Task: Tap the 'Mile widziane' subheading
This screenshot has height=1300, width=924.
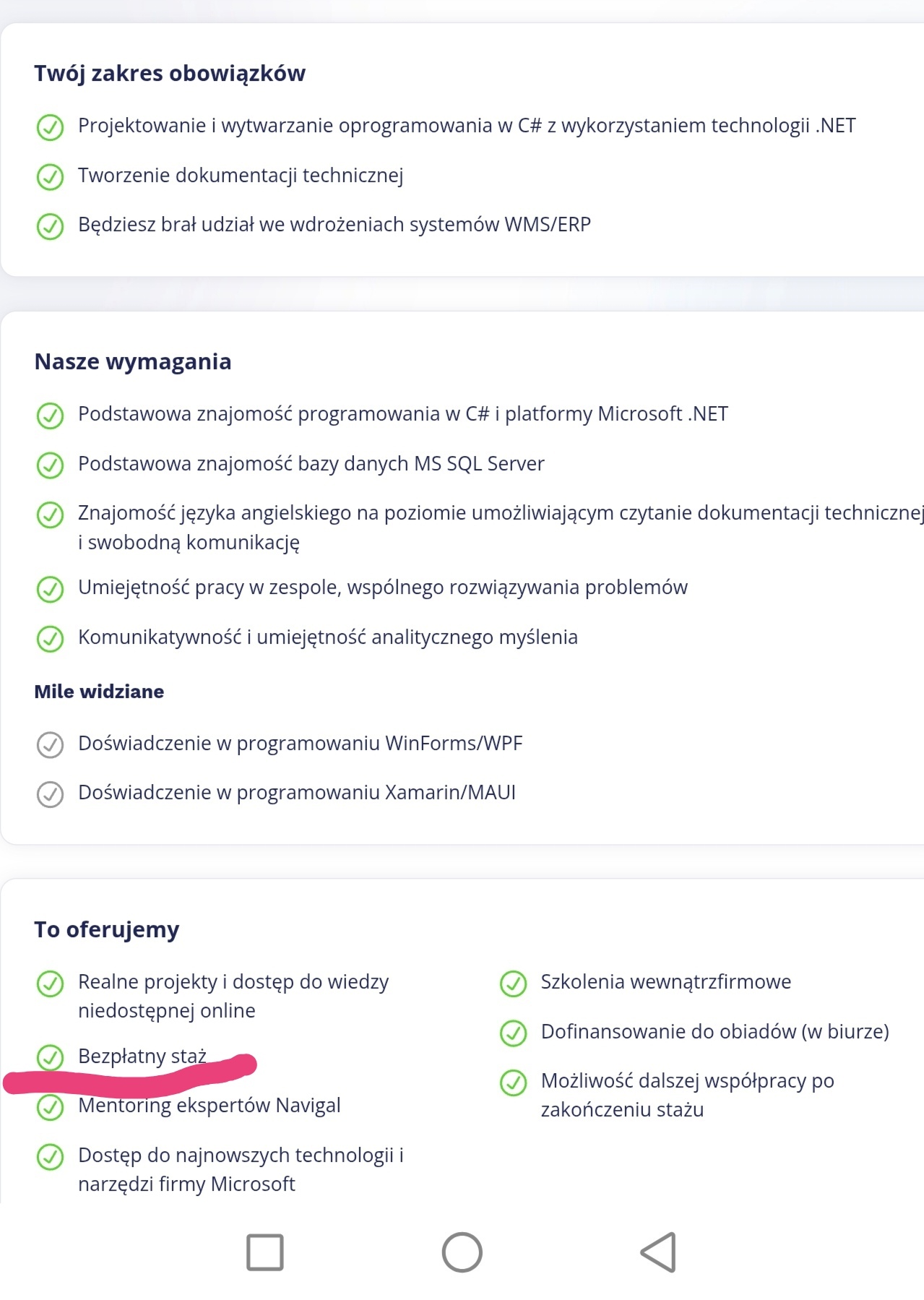Action: coord(99,692)
